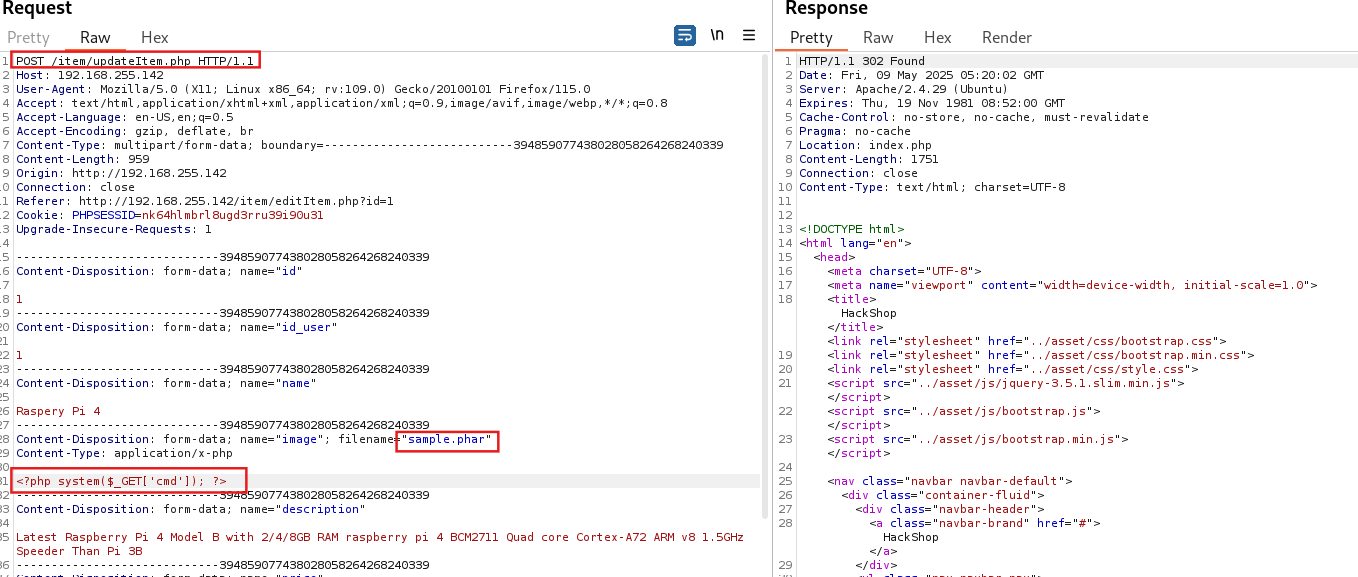The width and height of the screenshot is (1358, 577).
Task: Click the Content-Type multipart/form-data boundary header
Action: click(x=370, y=145)
